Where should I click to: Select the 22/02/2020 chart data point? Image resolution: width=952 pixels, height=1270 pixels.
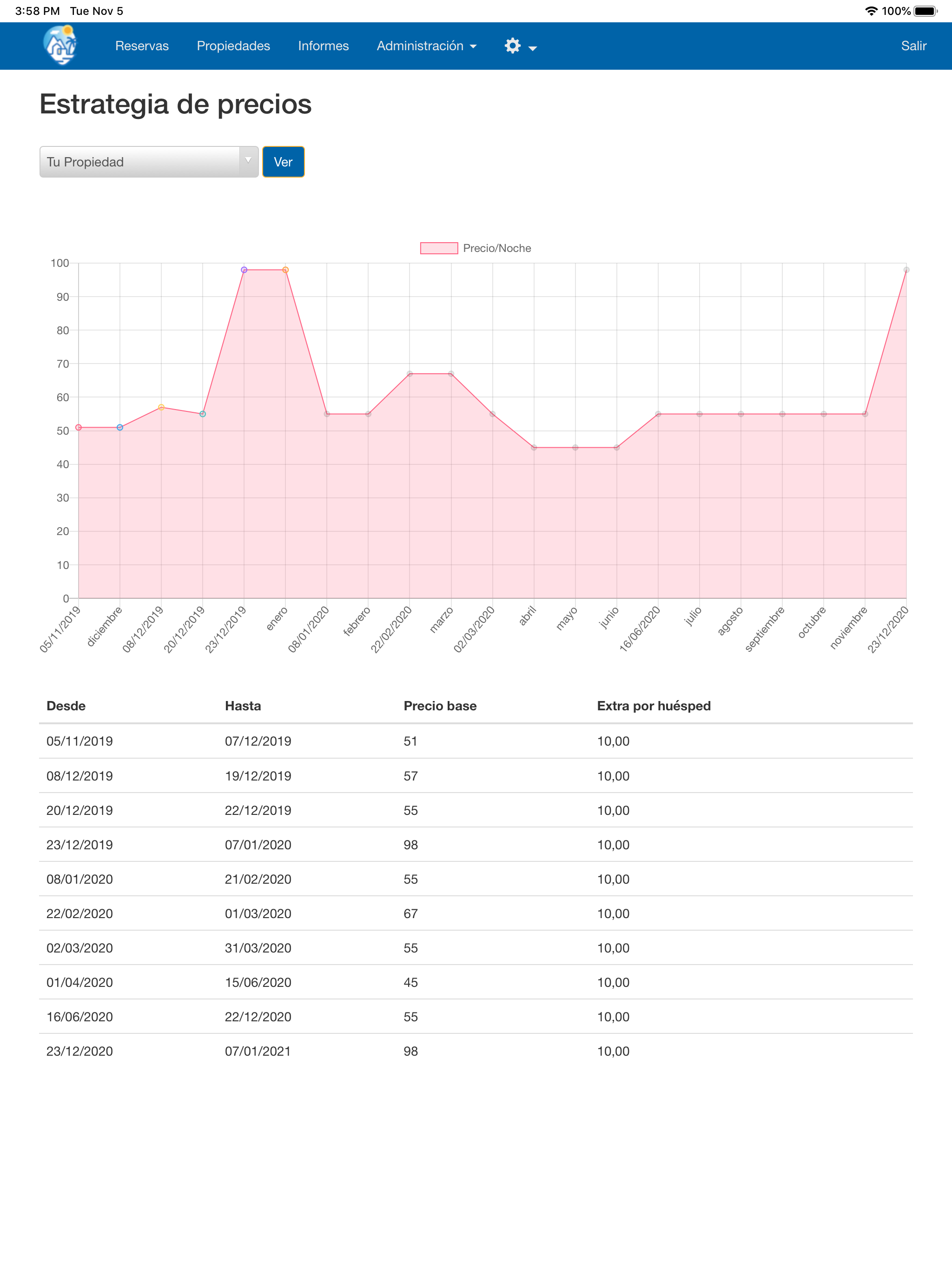tap(410, 374)
